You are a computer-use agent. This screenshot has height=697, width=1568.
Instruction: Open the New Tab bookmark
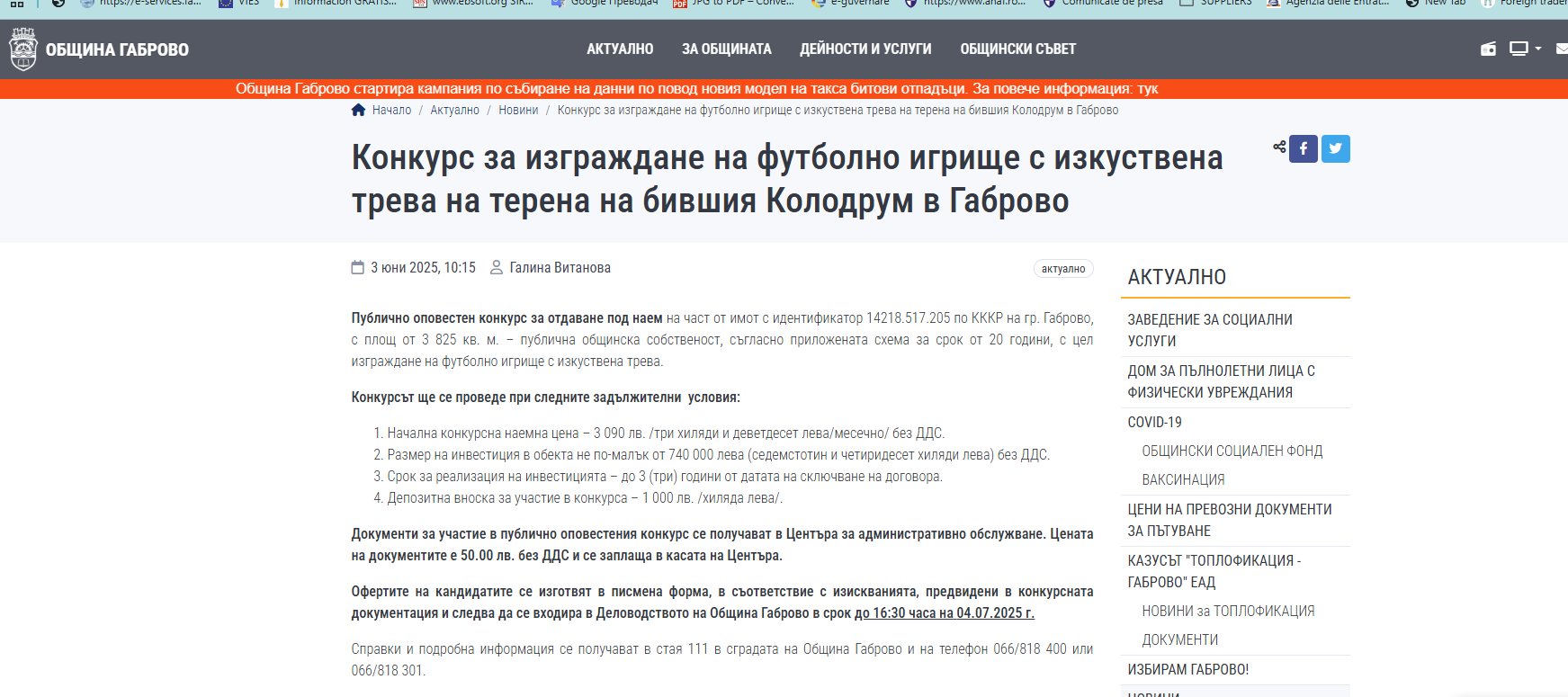pyautogui.click(x=1436, y=4)
